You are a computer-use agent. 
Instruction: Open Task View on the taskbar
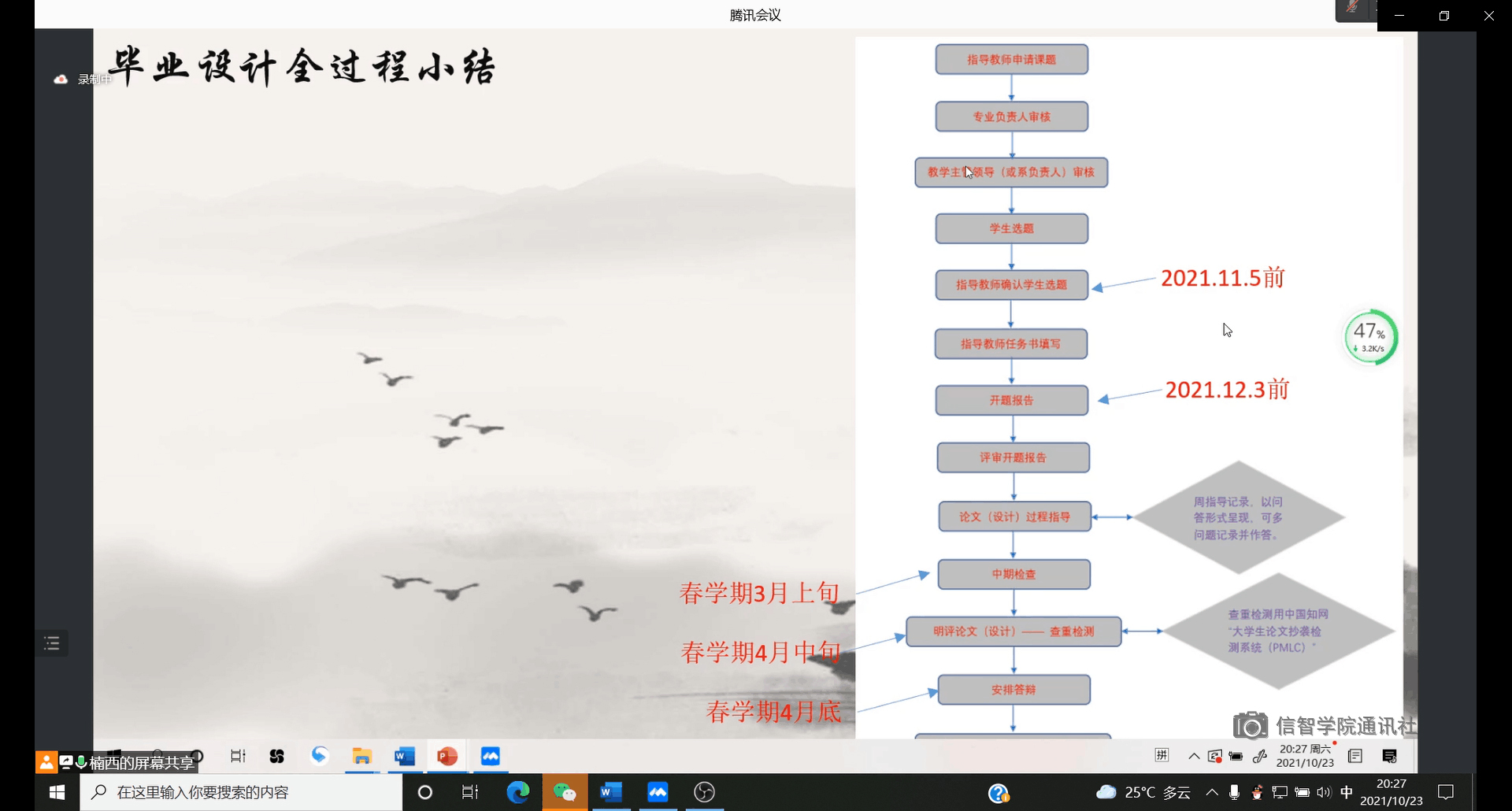470,792
